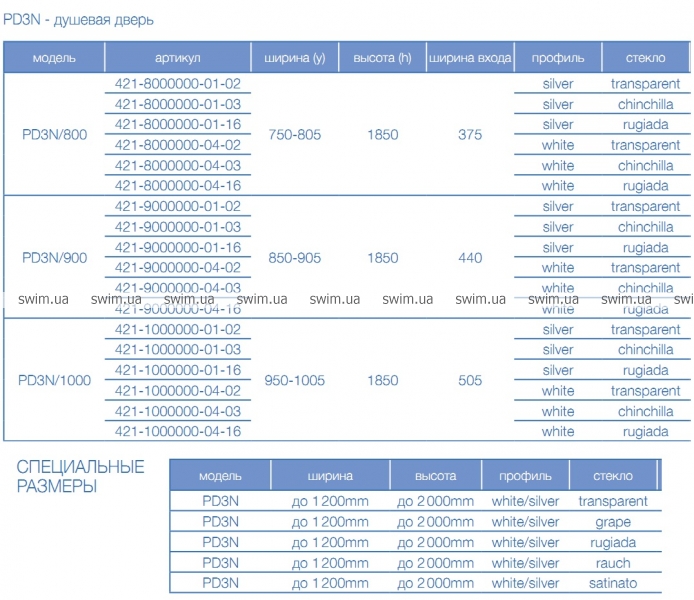Select the PD3N/900 model cell
Screen dimensions: 694x600
click(x=54, y=258)
